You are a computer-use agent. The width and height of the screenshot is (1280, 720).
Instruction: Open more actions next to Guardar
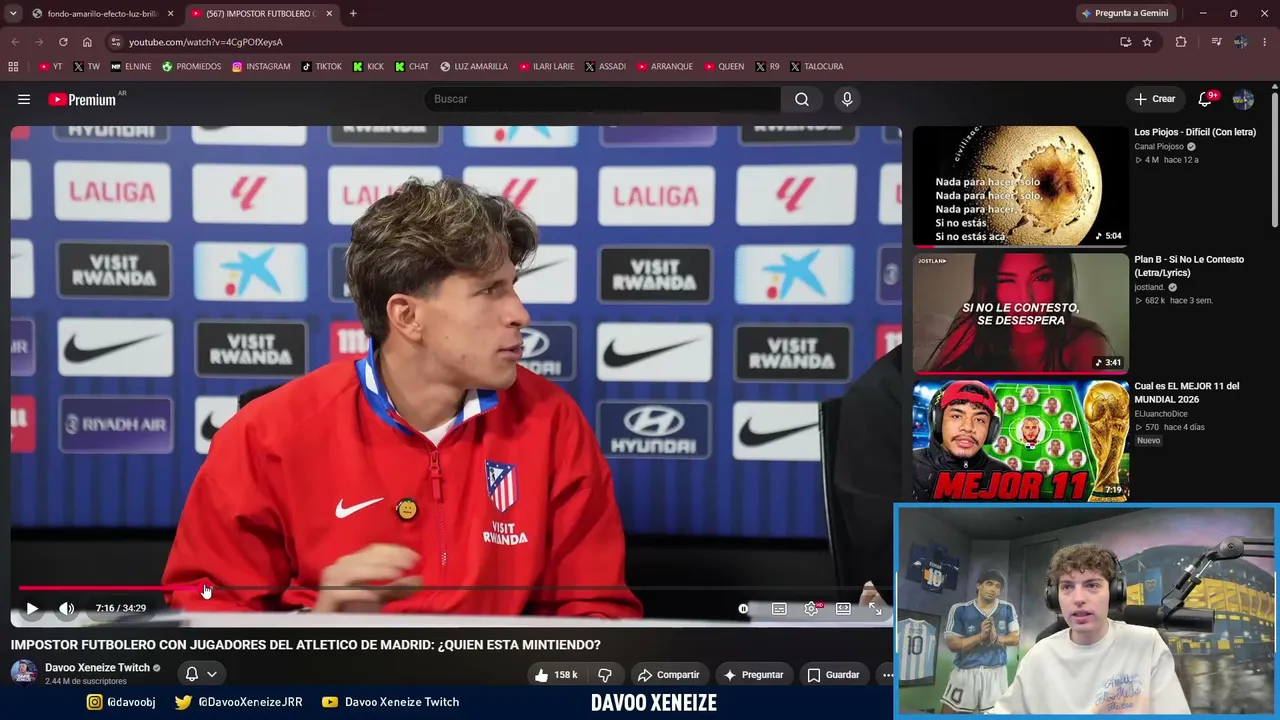point(887,675)
